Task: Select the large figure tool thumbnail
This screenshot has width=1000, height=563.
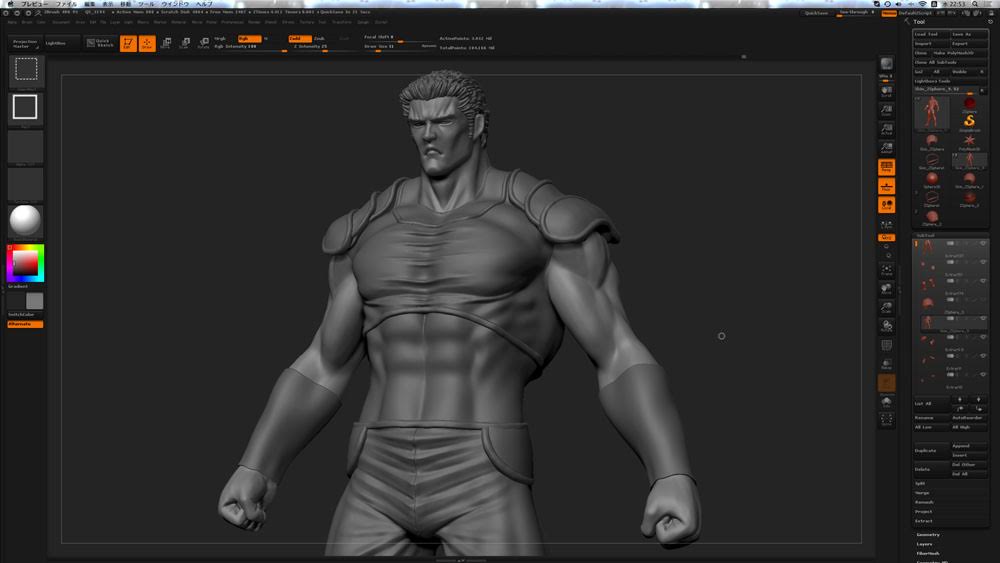Action: coord(932,112)
